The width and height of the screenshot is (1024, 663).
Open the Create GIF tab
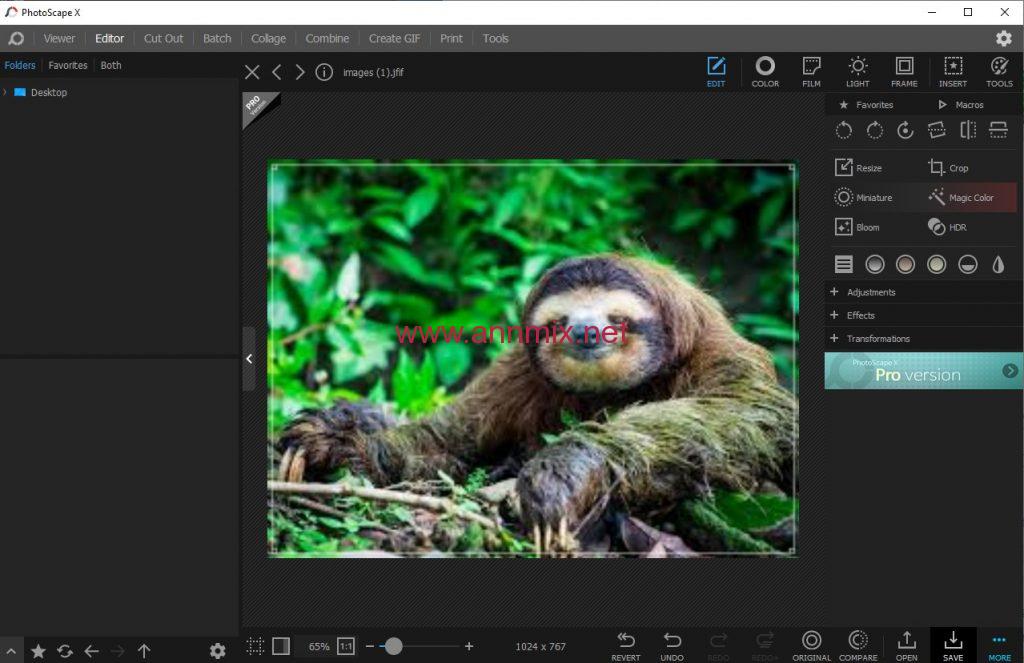(394, 39)
